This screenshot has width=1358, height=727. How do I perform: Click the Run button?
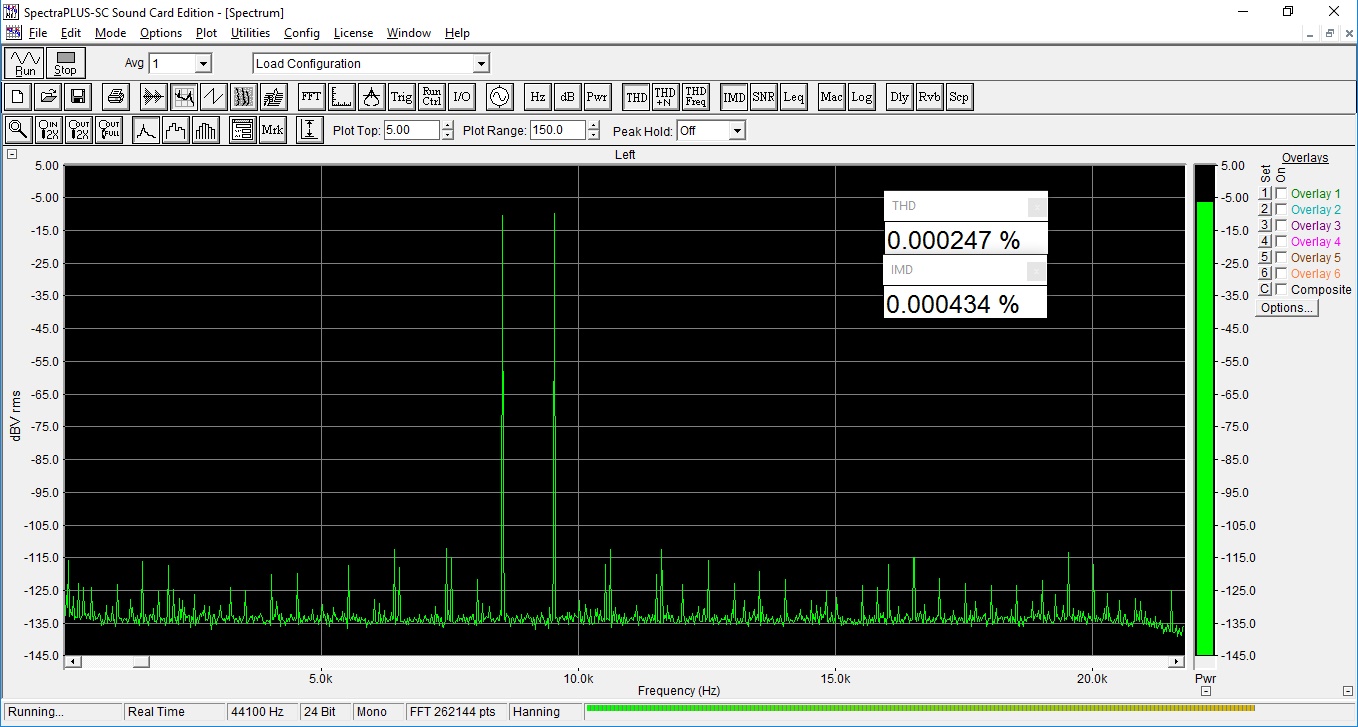[x=25, y=63]
